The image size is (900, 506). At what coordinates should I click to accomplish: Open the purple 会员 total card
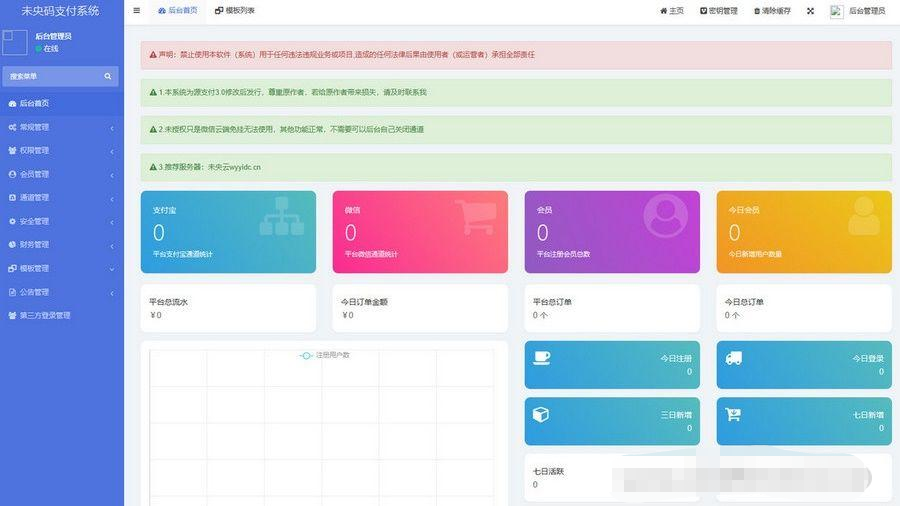(612, 232)
